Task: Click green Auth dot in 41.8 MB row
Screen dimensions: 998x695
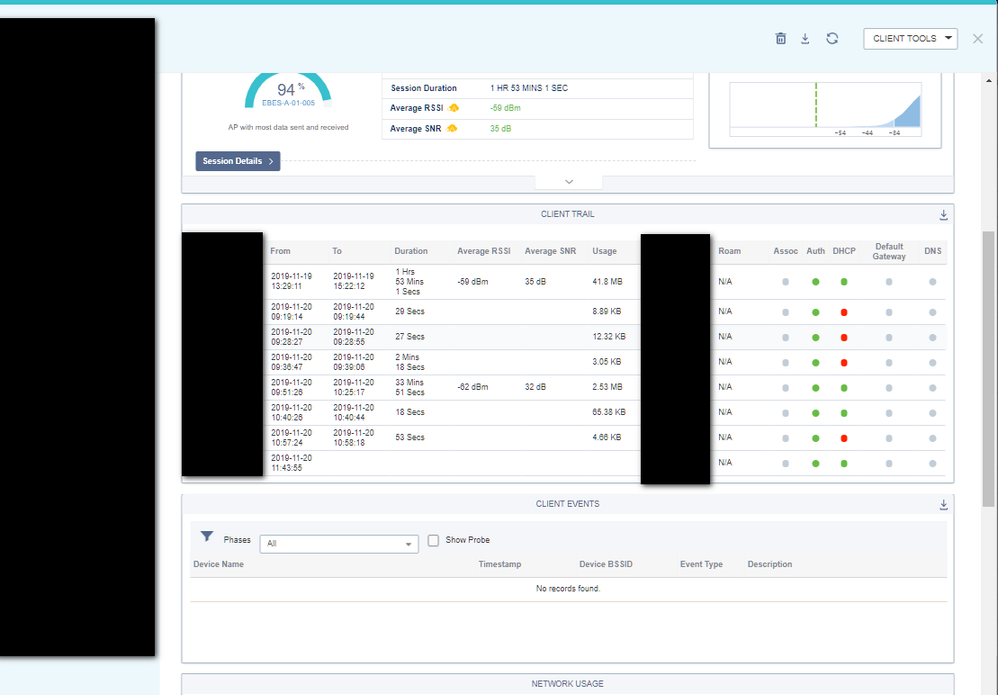Action: pos(815,282)
